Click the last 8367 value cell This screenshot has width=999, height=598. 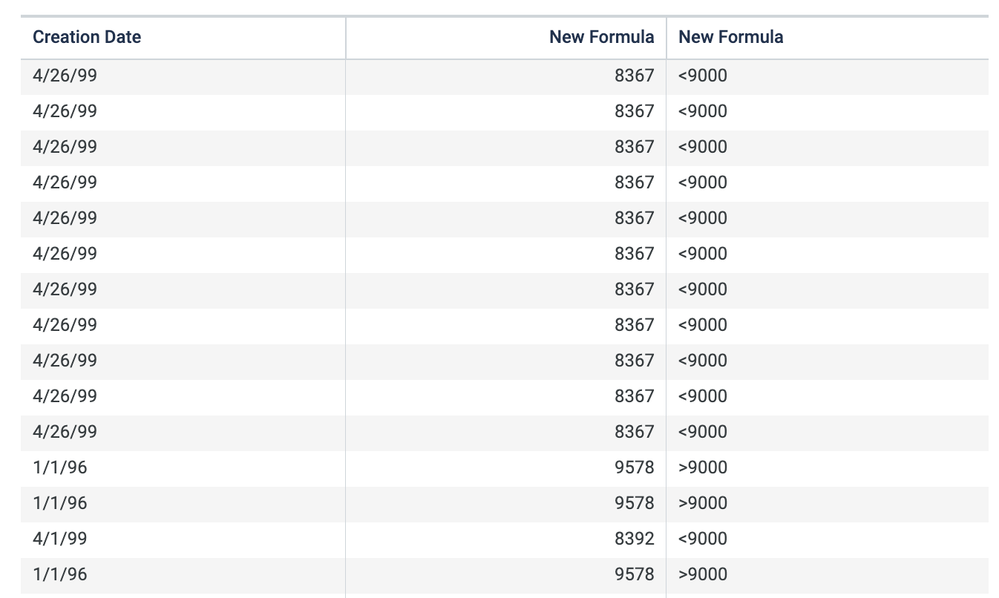[x=634, y=432]
